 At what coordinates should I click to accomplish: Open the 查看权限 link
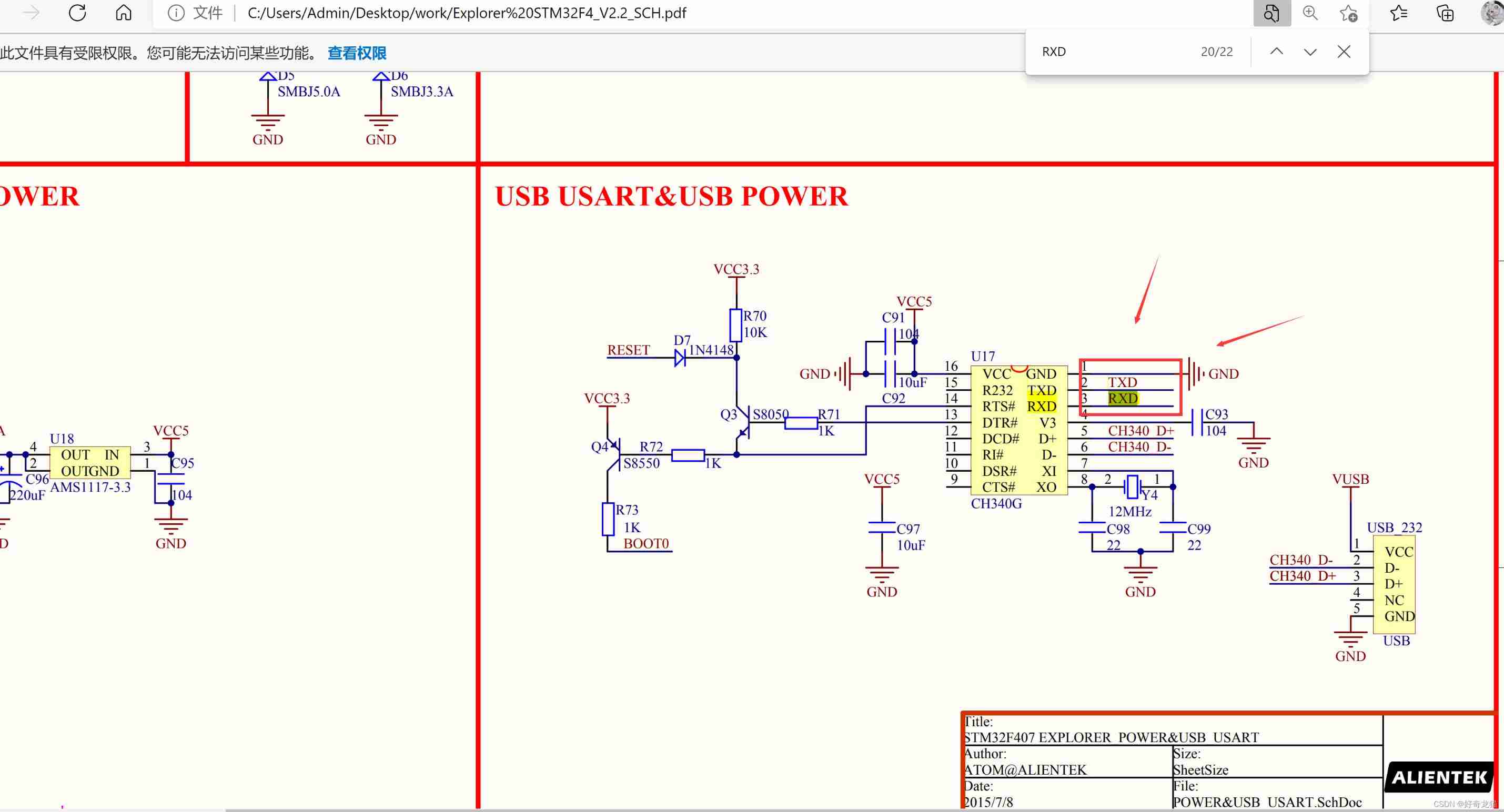(357, 53)
